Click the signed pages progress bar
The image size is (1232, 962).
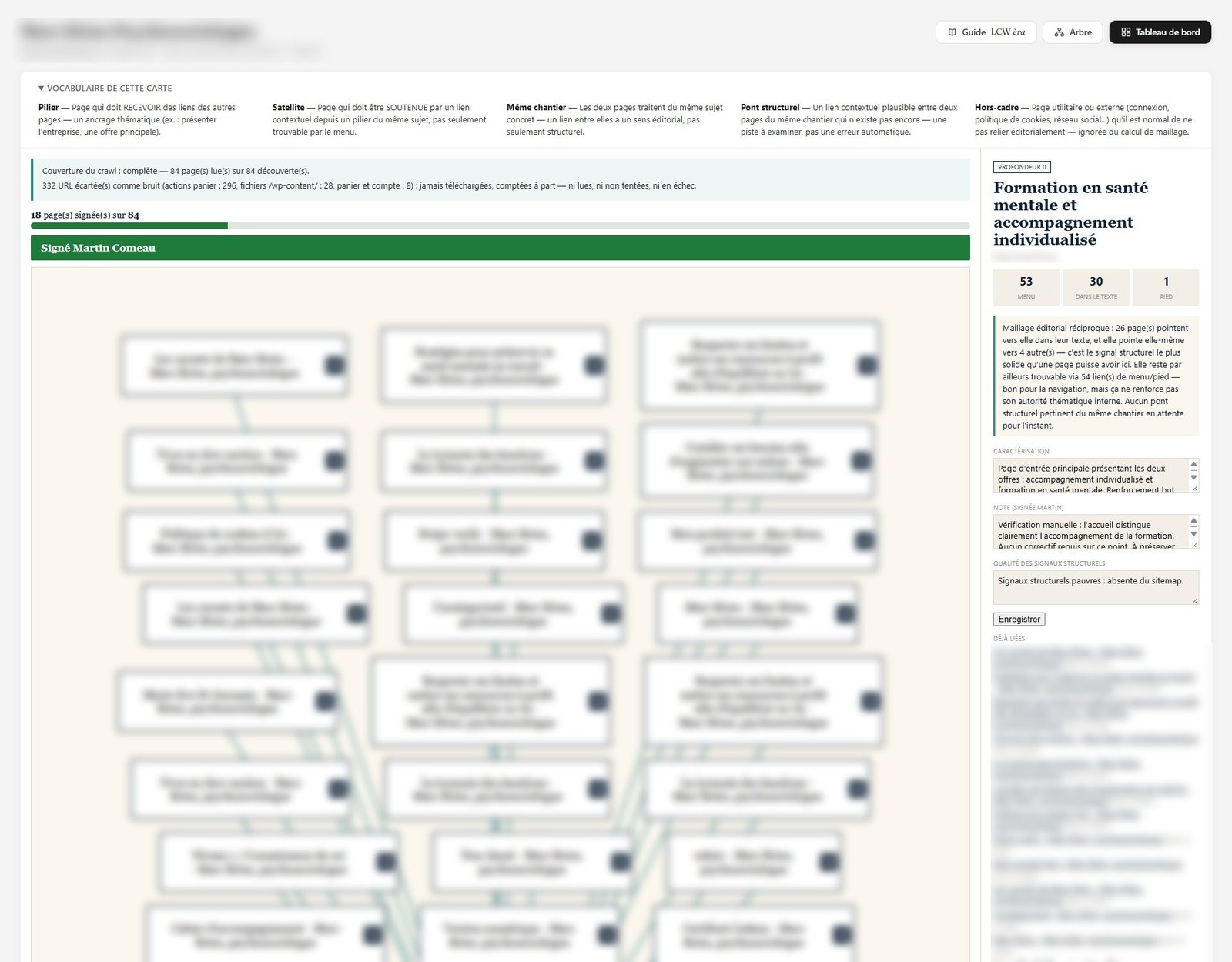point(500,225)
